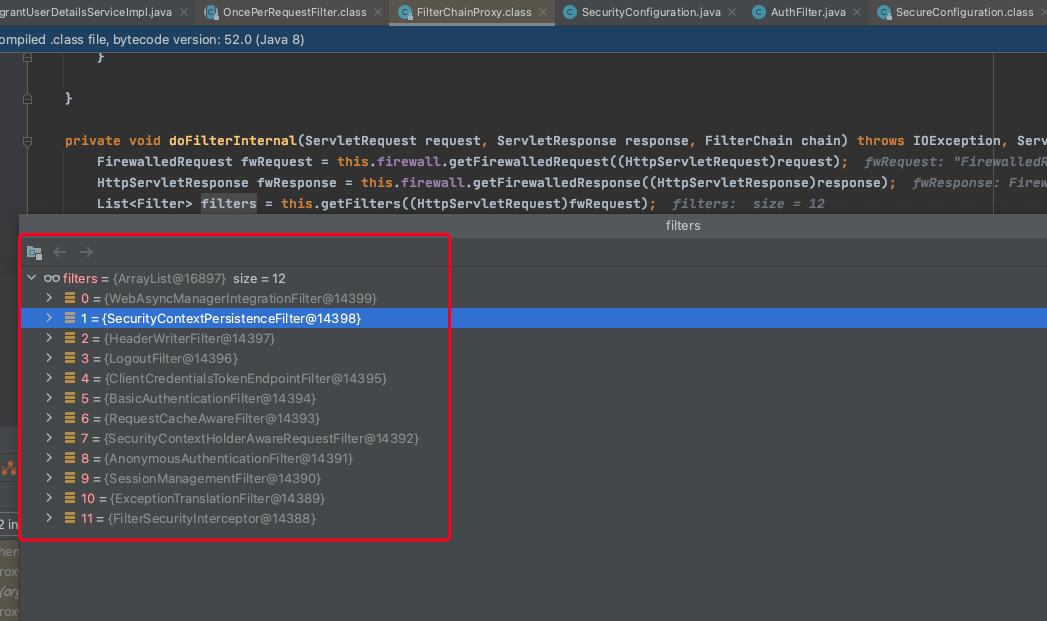Click a code folding minus icon in the editor gutter
This screenshot has width=1047, height=621.
coord(27,98)
